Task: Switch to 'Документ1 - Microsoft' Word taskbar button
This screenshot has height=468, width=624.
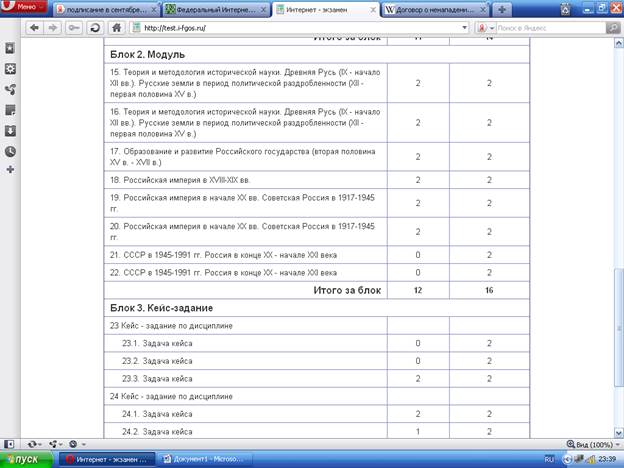Action: click(203, 459)
